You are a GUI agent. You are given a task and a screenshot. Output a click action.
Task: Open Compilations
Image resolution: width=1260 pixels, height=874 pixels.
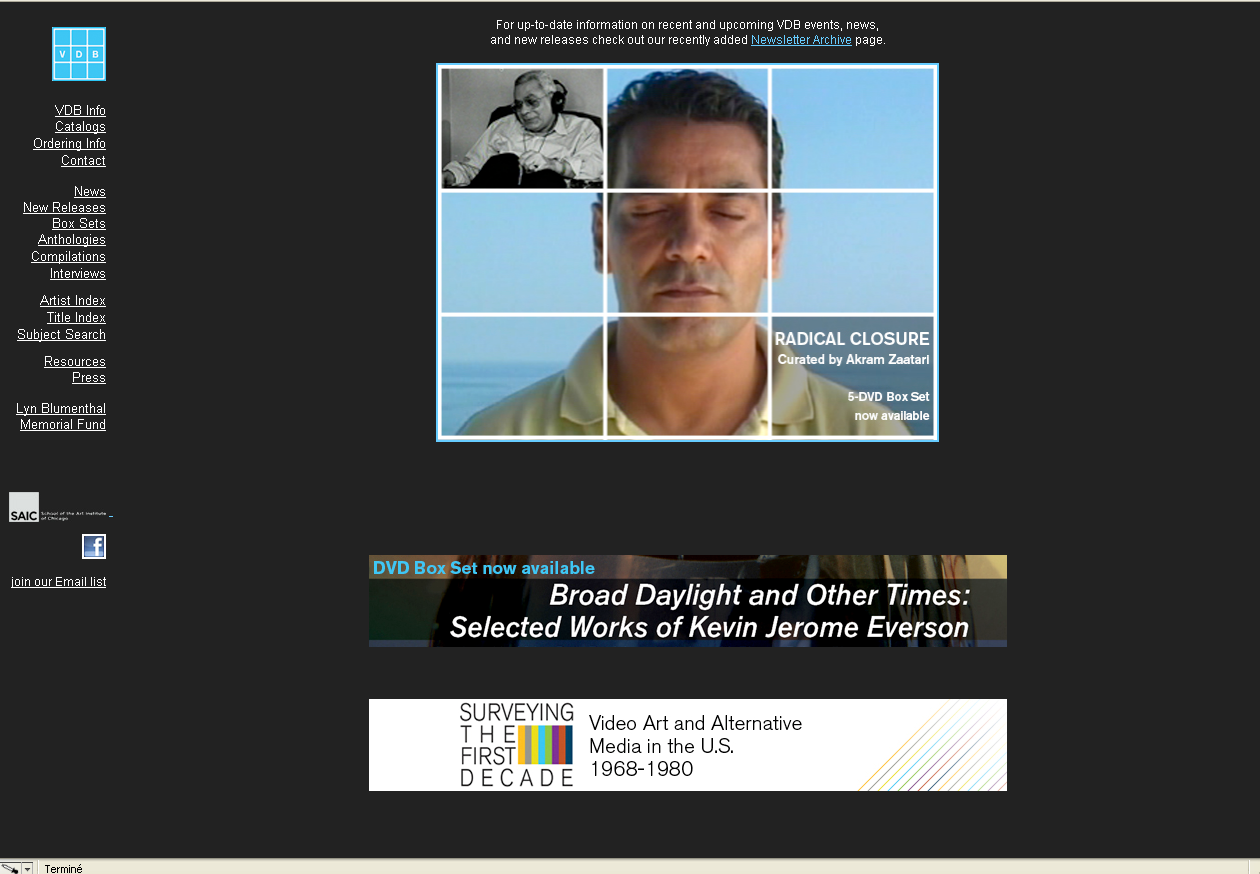tap(68, 257)
